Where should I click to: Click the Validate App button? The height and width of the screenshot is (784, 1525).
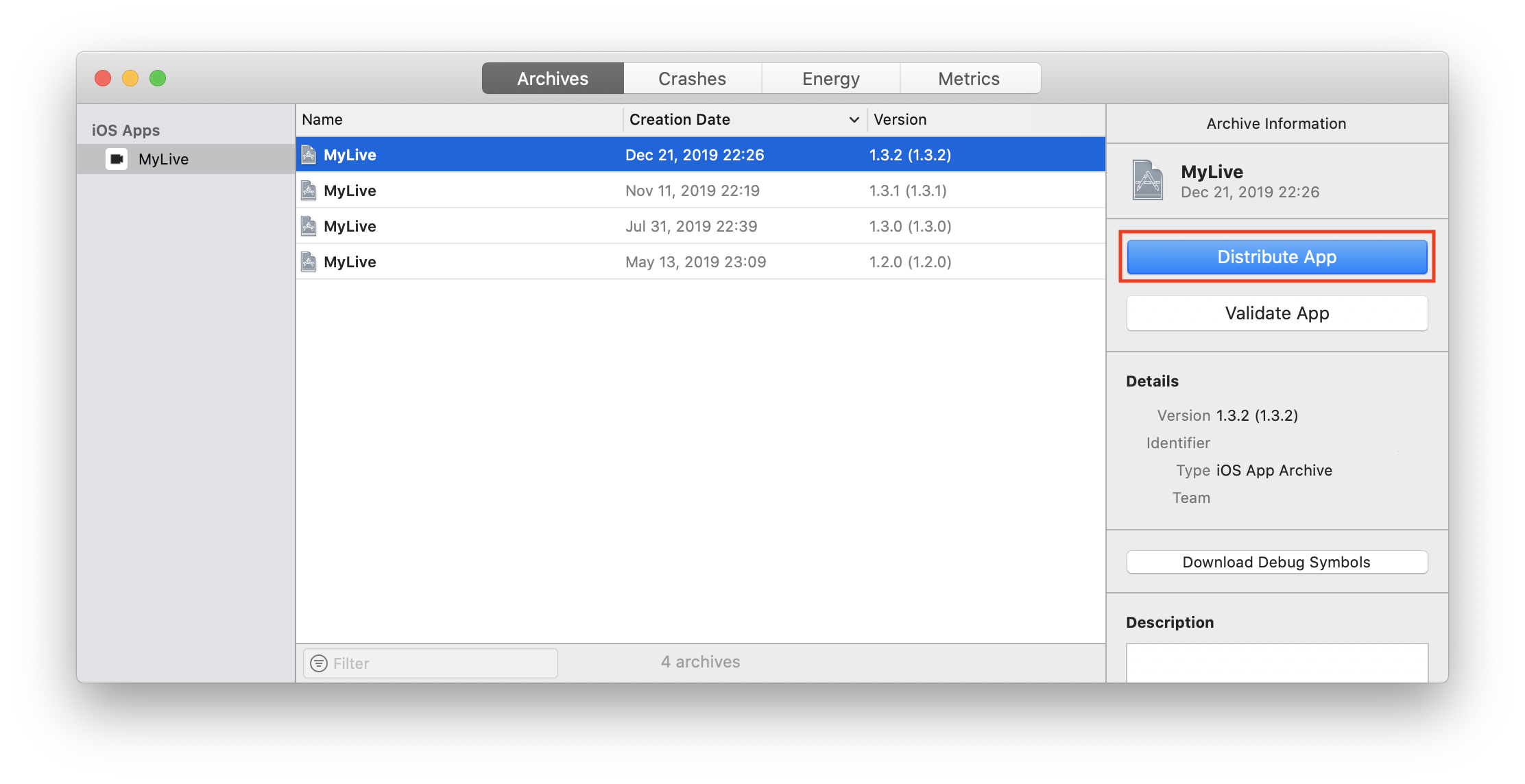pos(1276,313)
